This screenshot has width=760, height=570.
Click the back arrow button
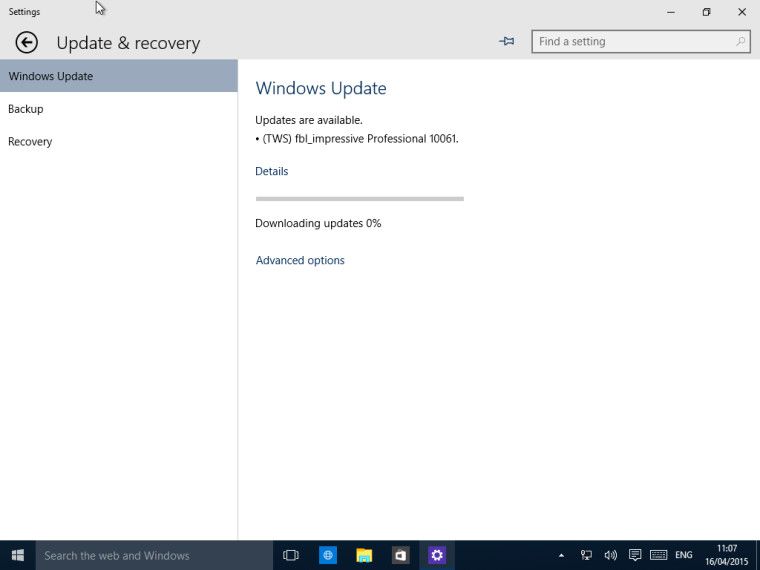pyautogui.click(x=27, y=42)
